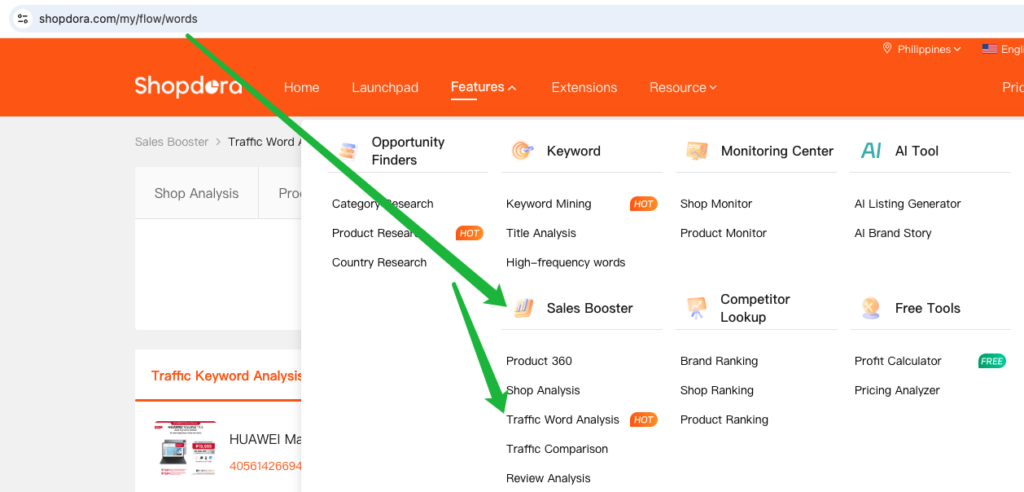Go to the Launchpad page
1024x492 pixels.
pos(385,87)
